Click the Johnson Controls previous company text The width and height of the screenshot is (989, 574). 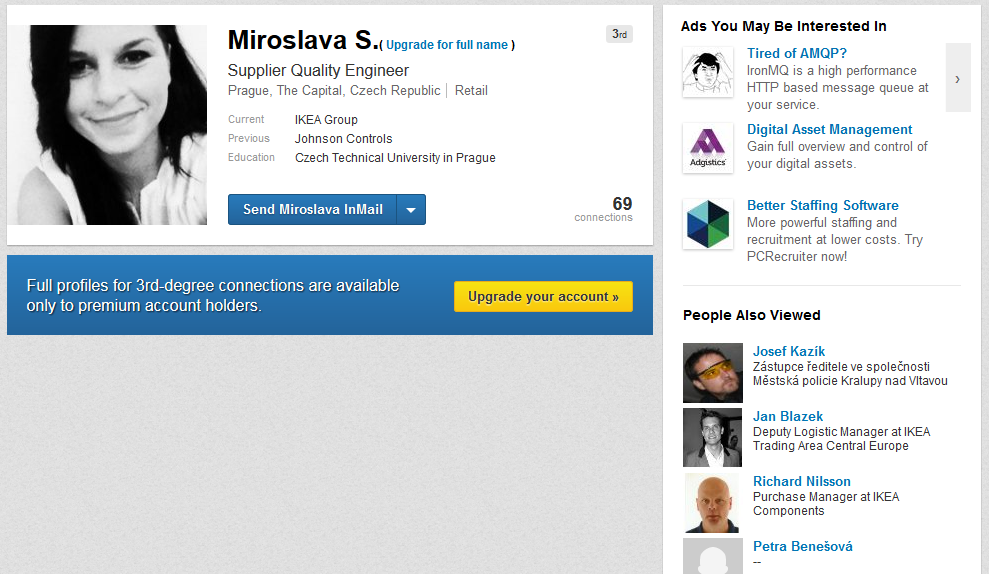click(344, 139)
